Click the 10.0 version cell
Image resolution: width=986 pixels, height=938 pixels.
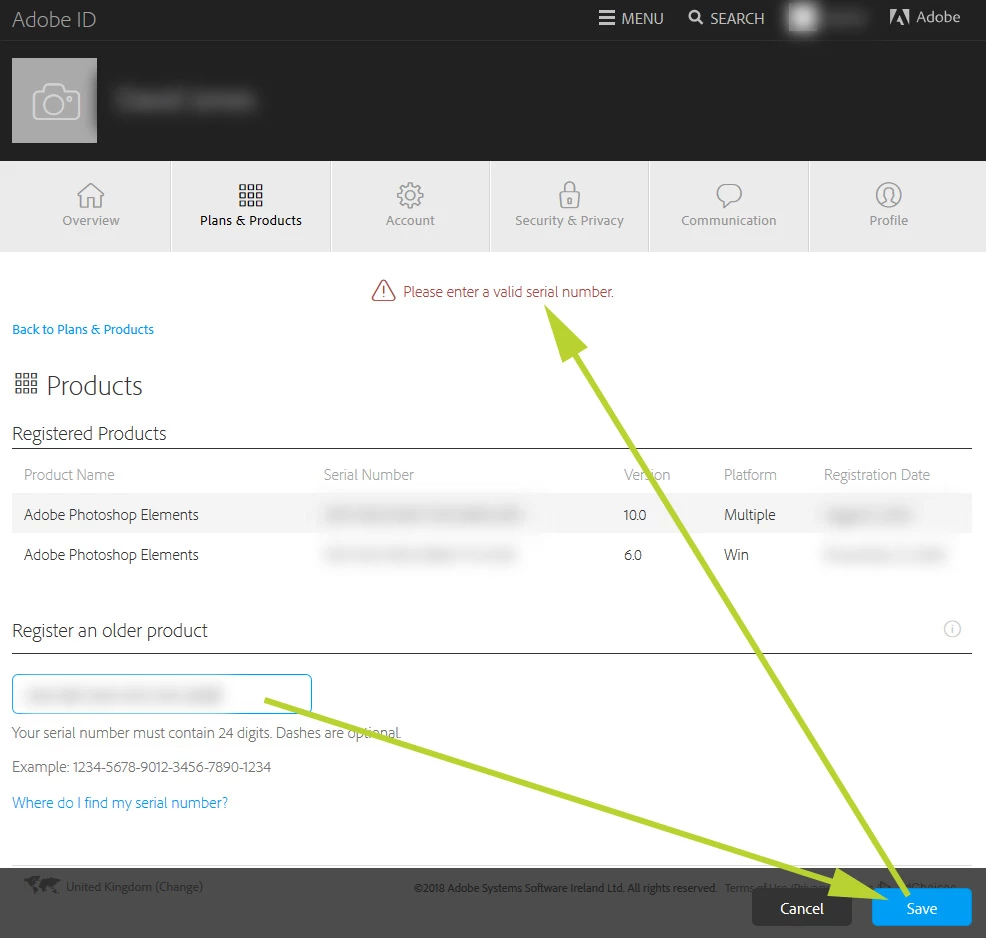click(634, 515)
